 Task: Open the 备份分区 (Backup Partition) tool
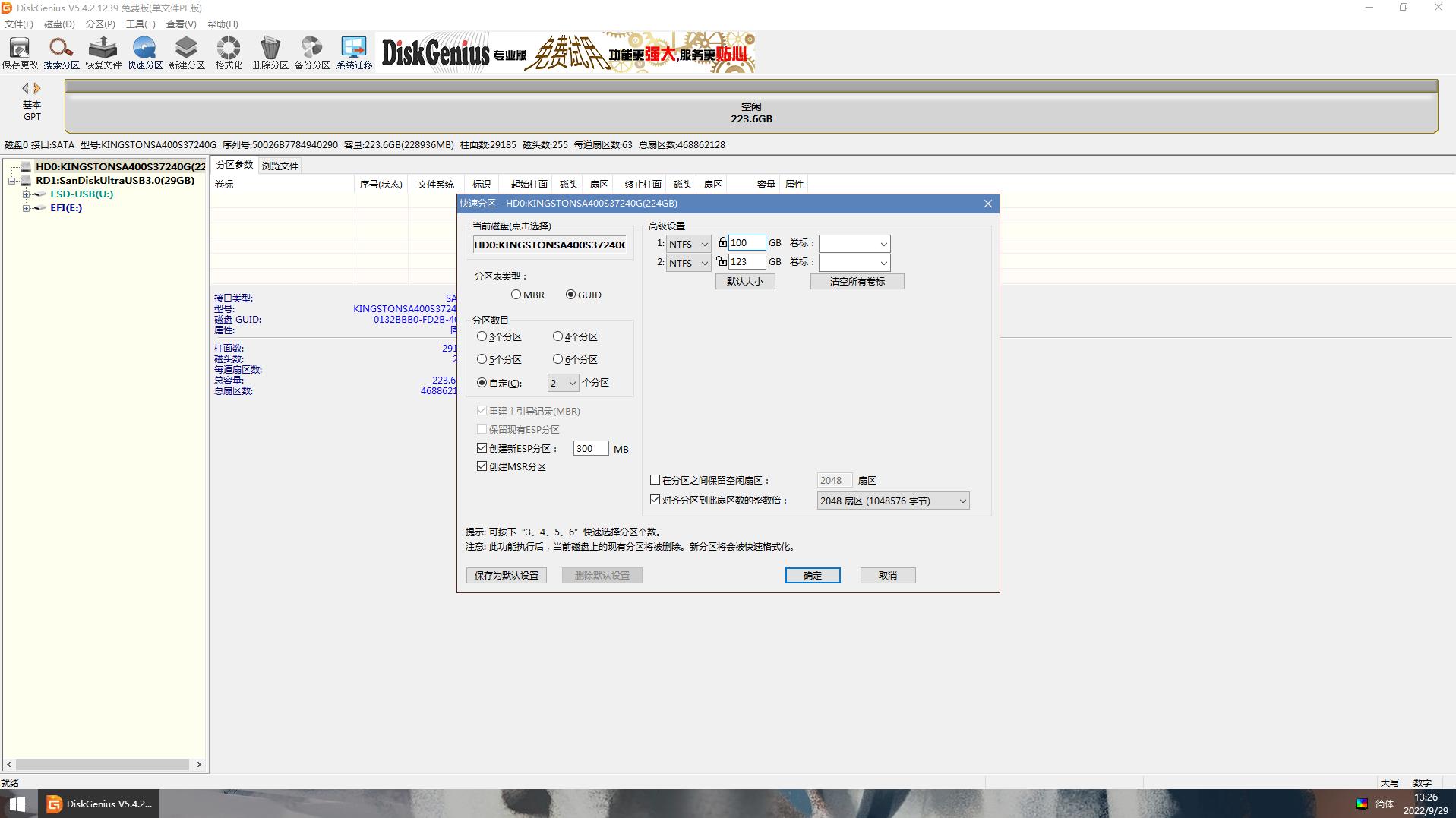(311, 53)
